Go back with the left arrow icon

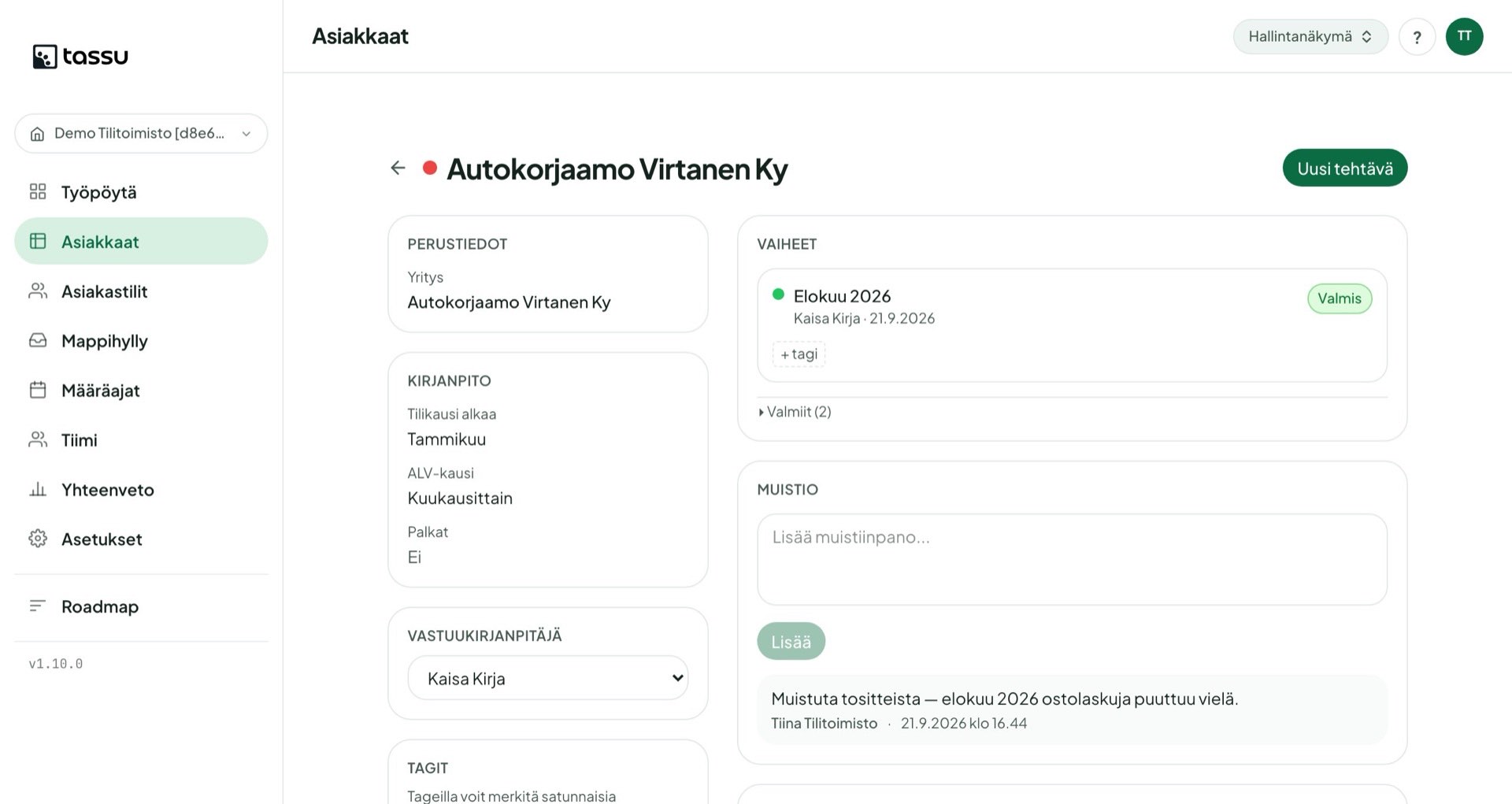[x=398, y=168]
